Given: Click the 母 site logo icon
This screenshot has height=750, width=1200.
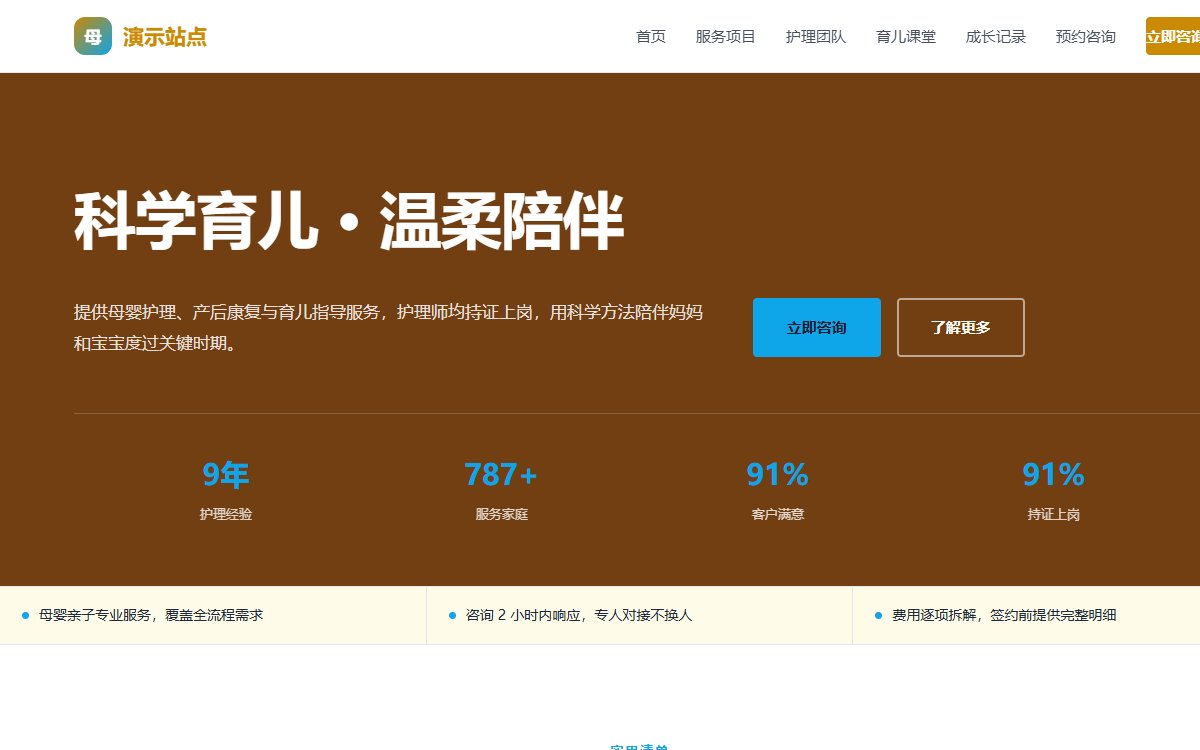Looking at the screenshot, I should point(93,37).
